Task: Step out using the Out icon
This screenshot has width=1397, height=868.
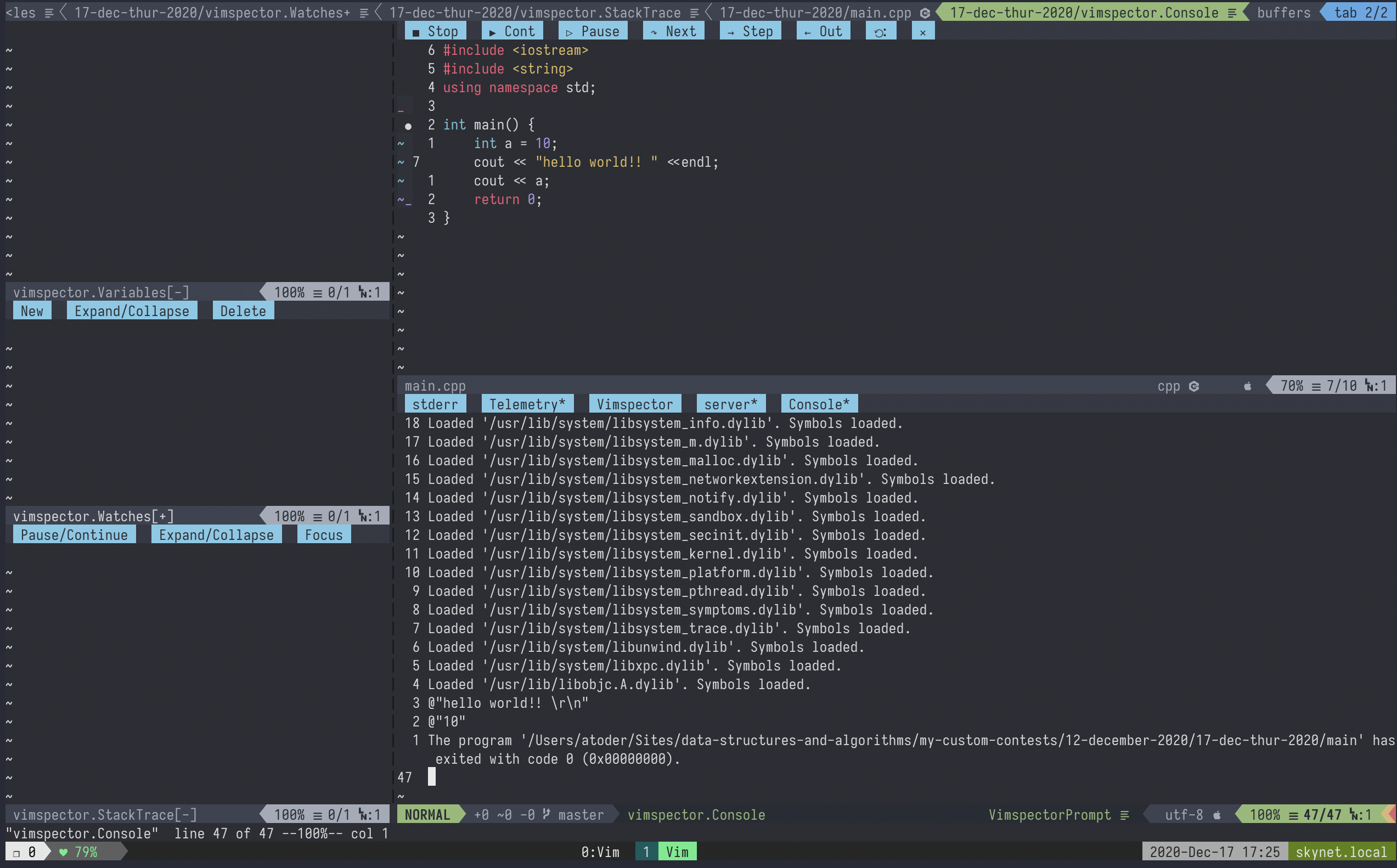Action: [823, 31]
